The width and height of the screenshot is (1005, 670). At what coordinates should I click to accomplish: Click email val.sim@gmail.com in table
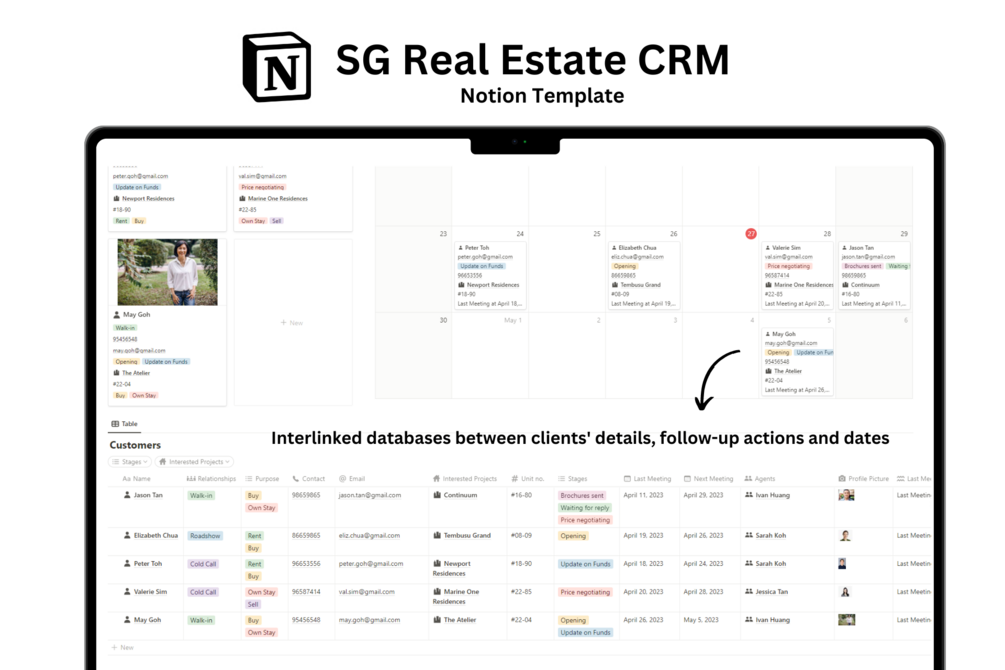[367, 592]
